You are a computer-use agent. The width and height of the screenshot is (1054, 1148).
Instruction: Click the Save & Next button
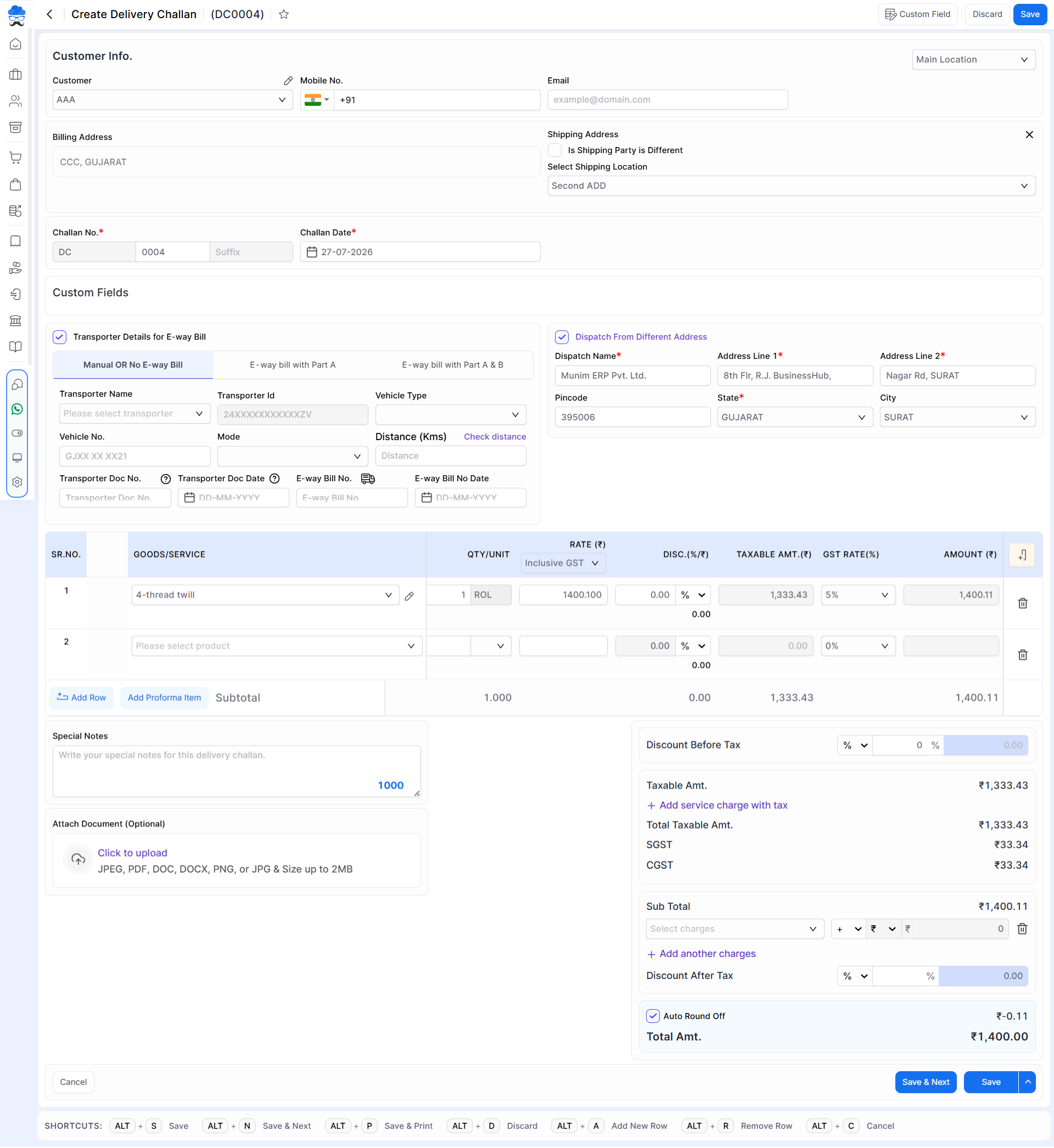925,1083
